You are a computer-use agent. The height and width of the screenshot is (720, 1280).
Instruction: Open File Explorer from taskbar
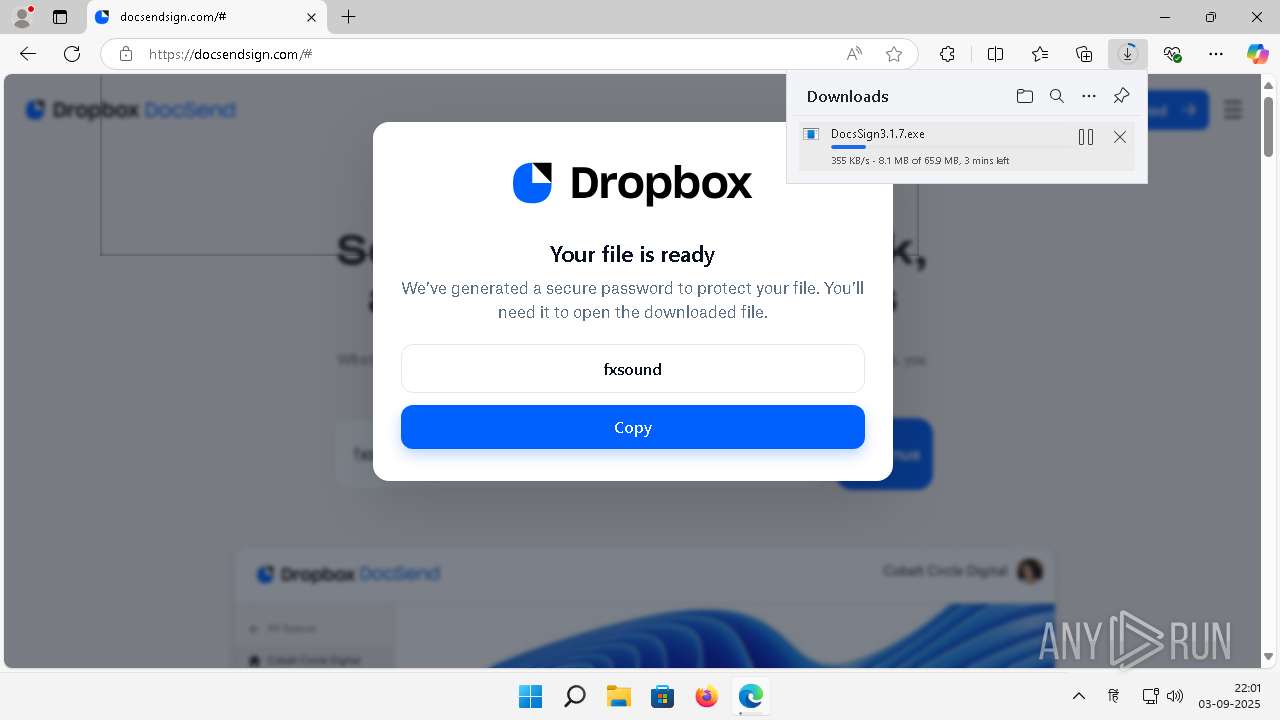point(618,696)
